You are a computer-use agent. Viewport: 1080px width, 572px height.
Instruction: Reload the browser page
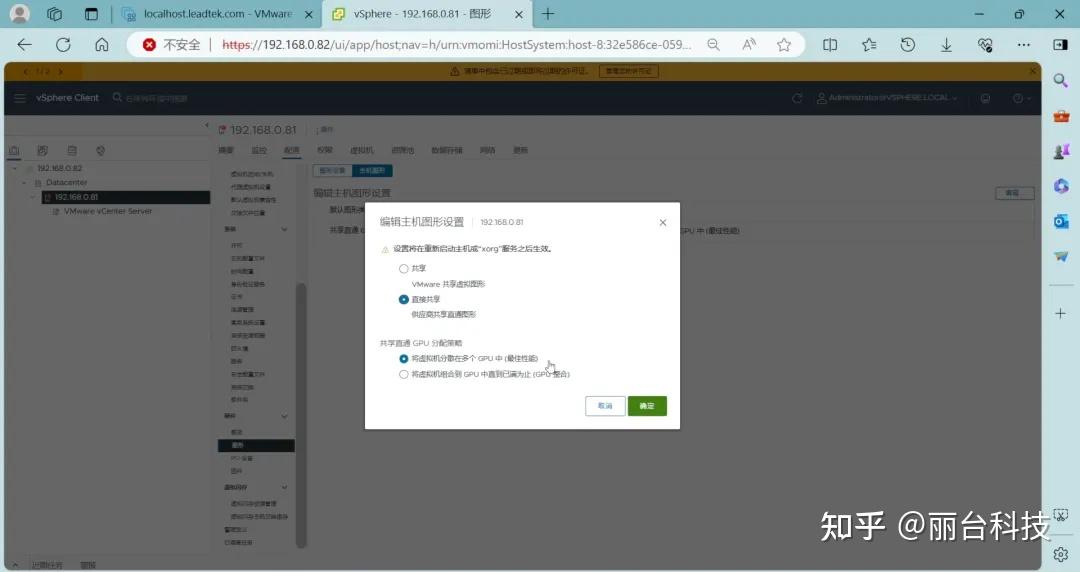pos(63,45)
